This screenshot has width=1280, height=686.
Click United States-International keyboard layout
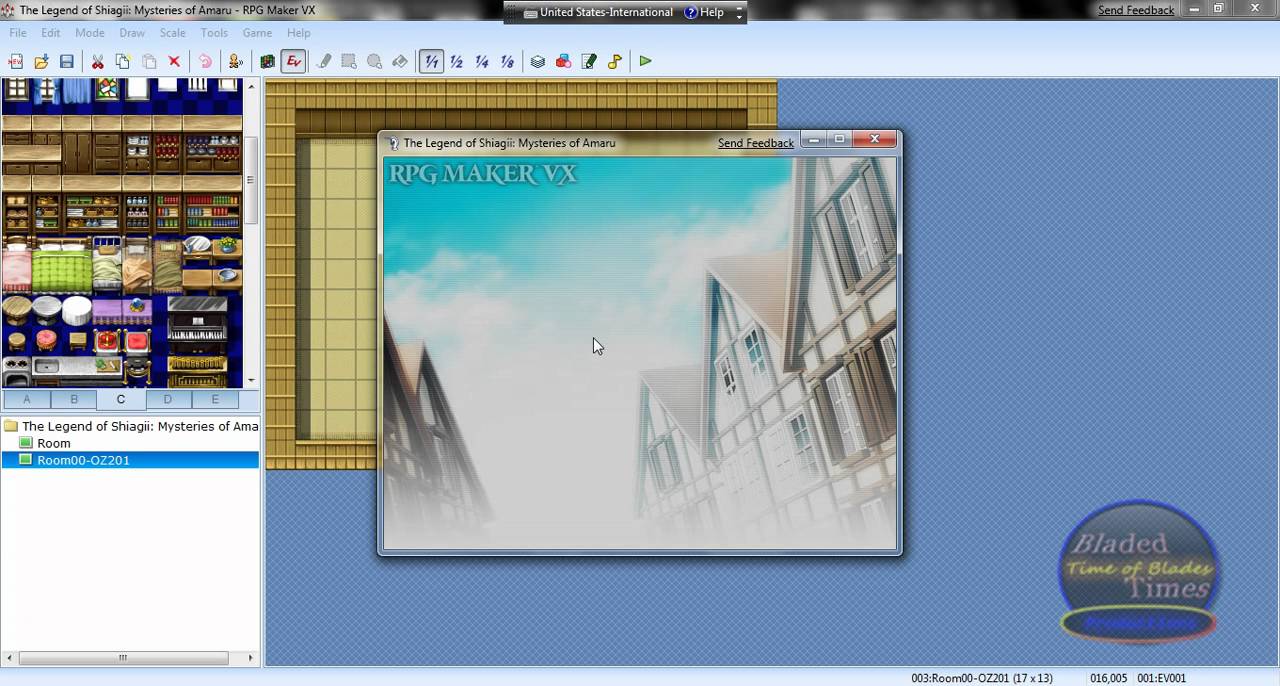pyautogui.click(x=598, y=12)
